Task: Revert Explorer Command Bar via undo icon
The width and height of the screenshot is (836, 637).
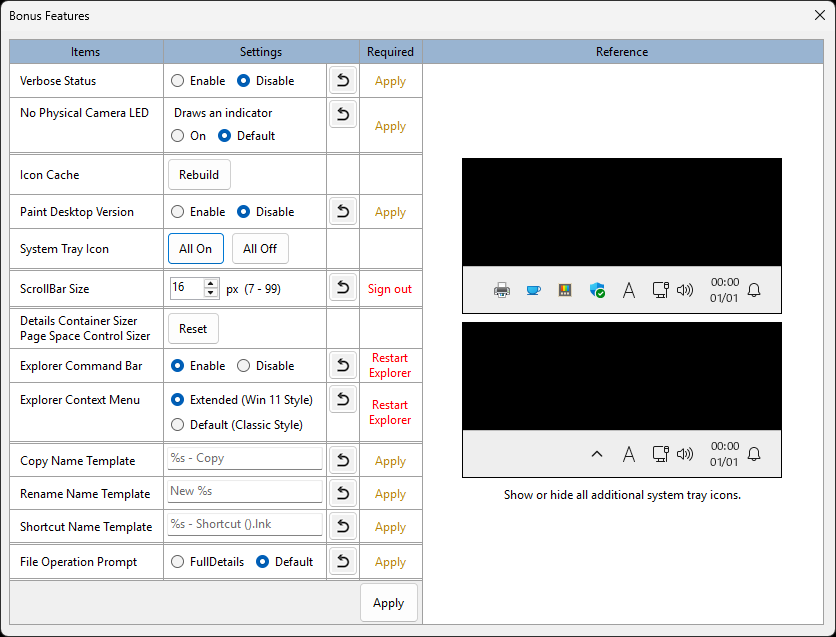Action: point(343,365)
